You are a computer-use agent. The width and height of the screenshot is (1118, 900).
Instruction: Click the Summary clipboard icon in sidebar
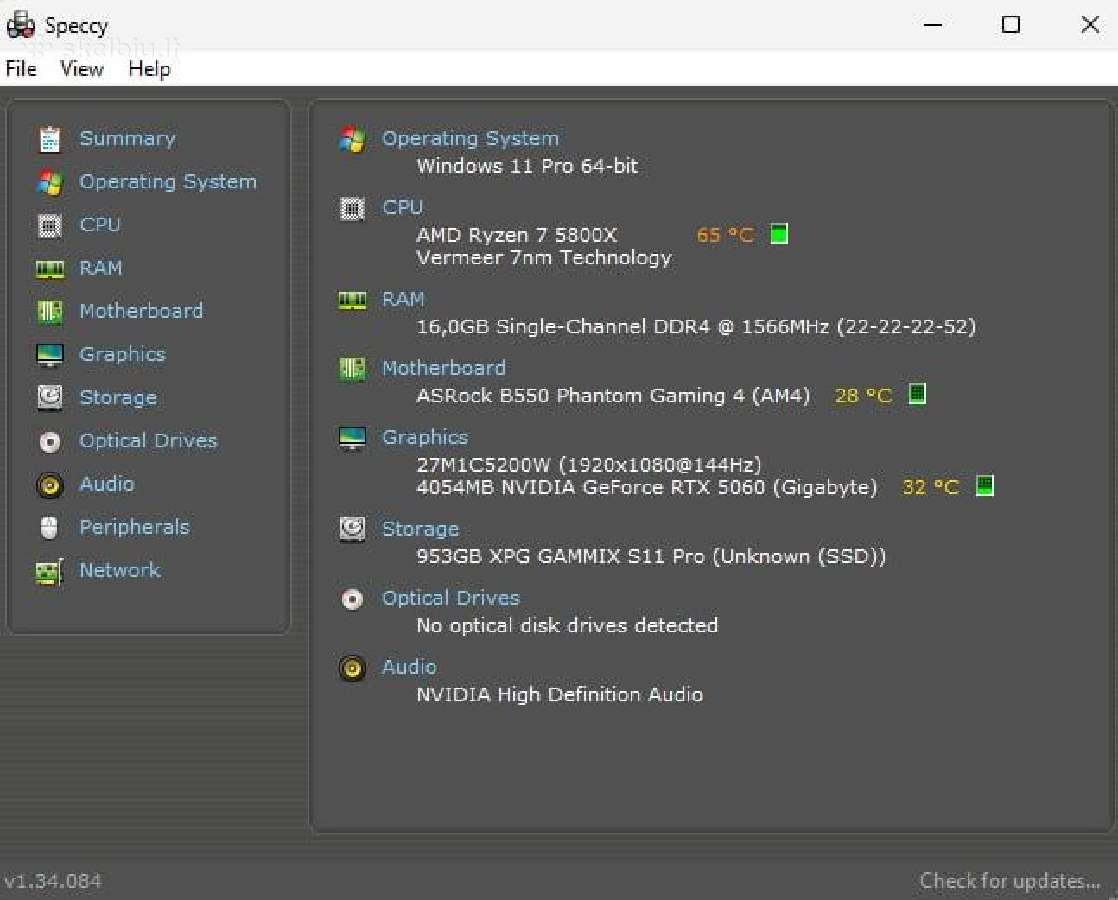point(49,139)
